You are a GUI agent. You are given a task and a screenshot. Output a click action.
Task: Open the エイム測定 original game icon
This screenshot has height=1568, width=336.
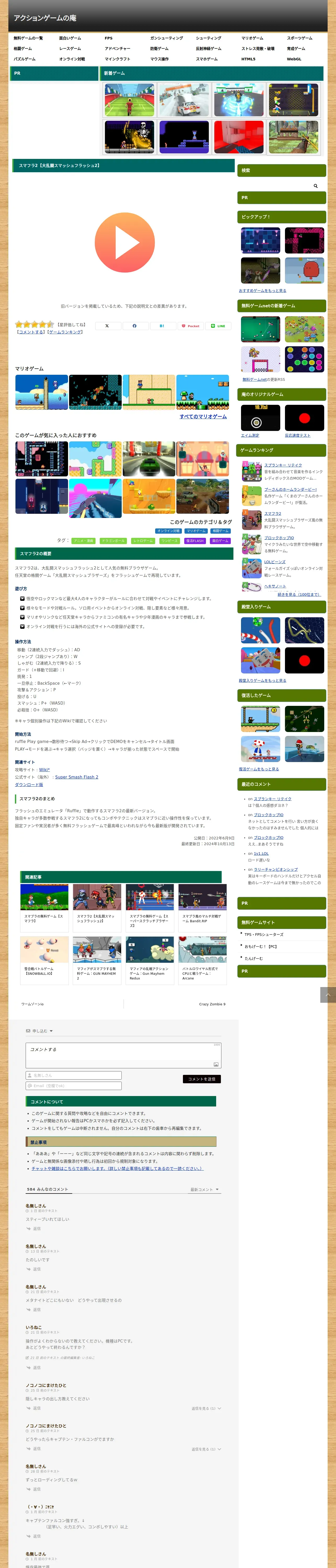(x=260, y=418)
